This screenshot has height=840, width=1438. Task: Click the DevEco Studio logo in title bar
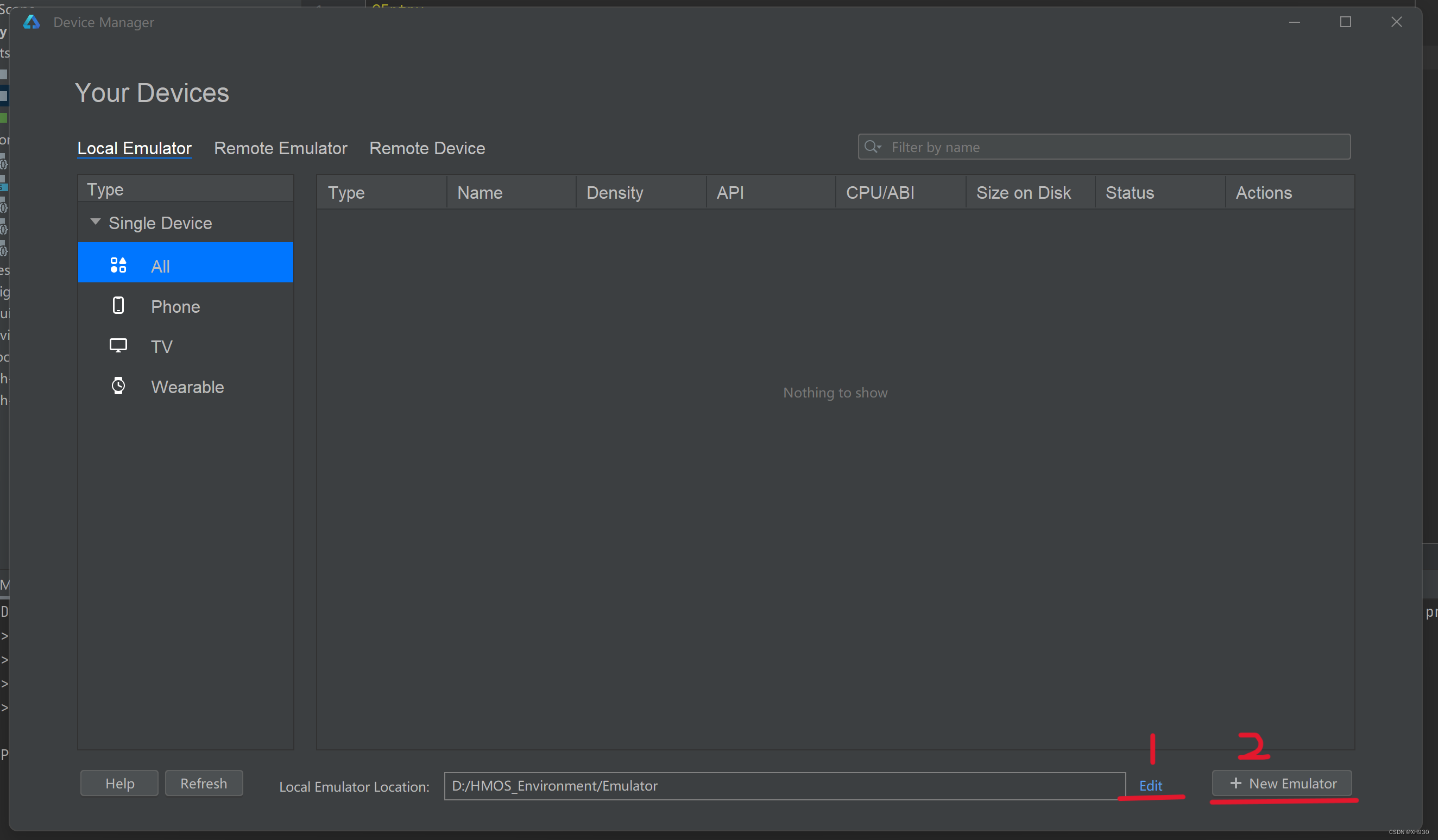(x=31, y=22)
